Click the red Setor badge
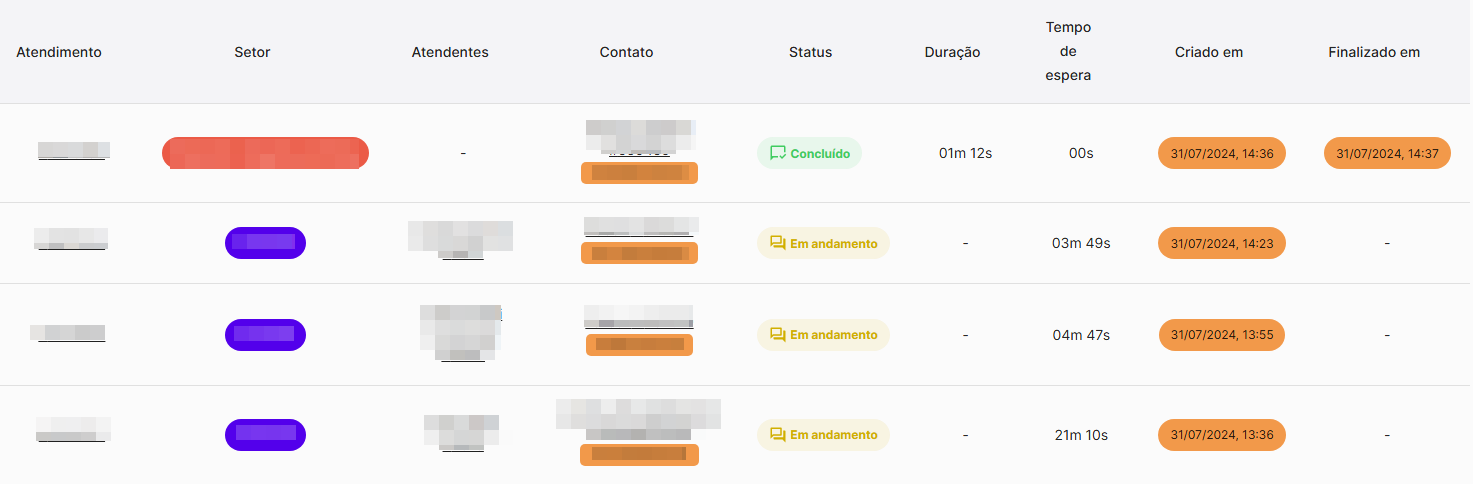Image resolution: width=1473 pixels, height=484 pixels. pyautogui.click(x=265, y=153)
